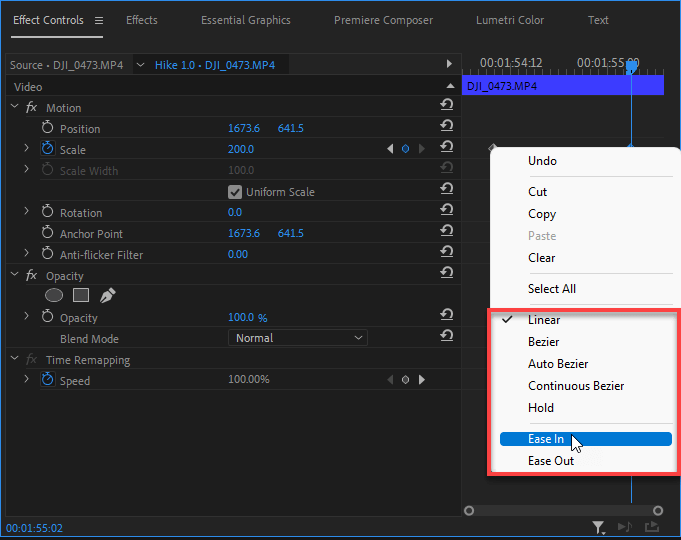Open the Blend Mode Normal dropdown
Screen dimensions: 681x540
298,338
